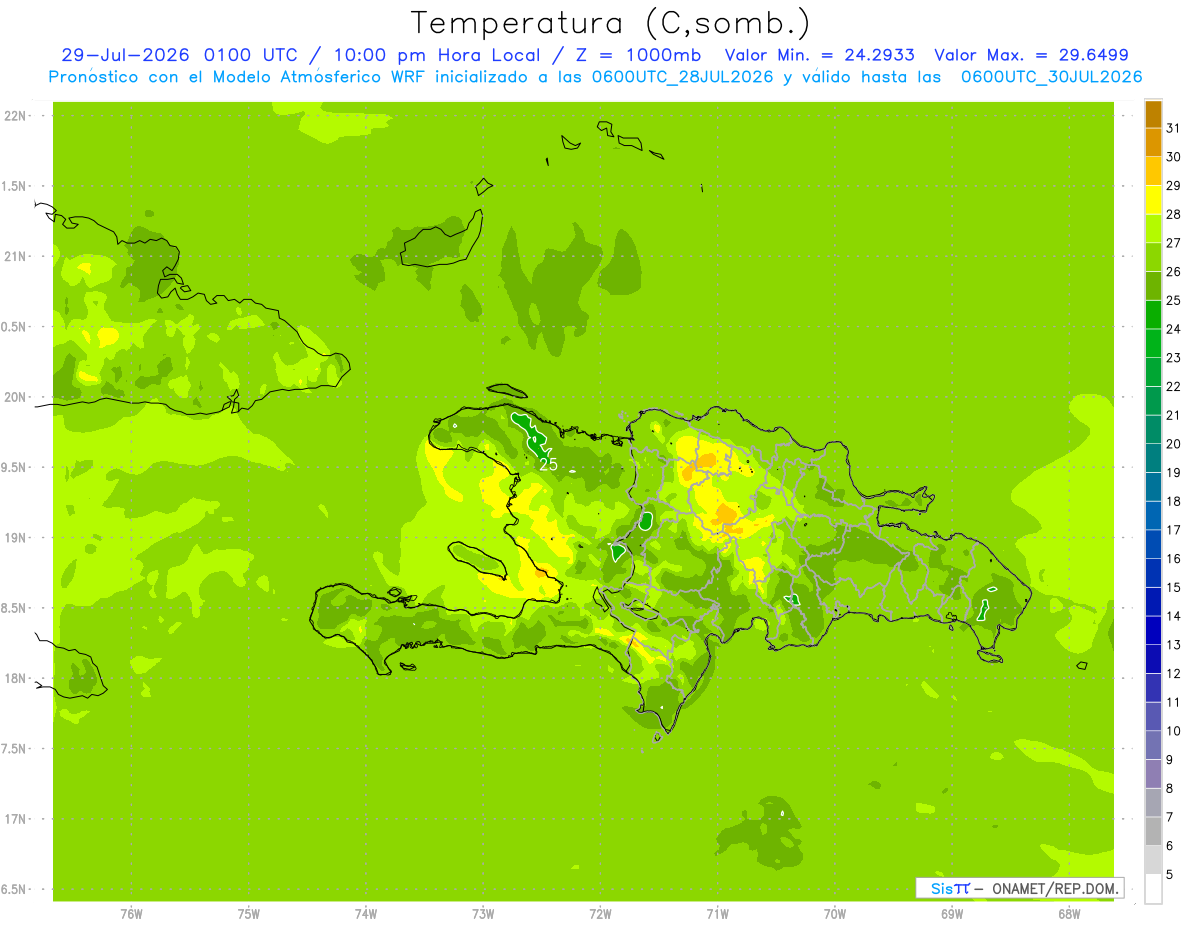Pick the orange swatch between 30 and 31
The width and height of the screenshot is (1200, 927).
(1153, 143)
